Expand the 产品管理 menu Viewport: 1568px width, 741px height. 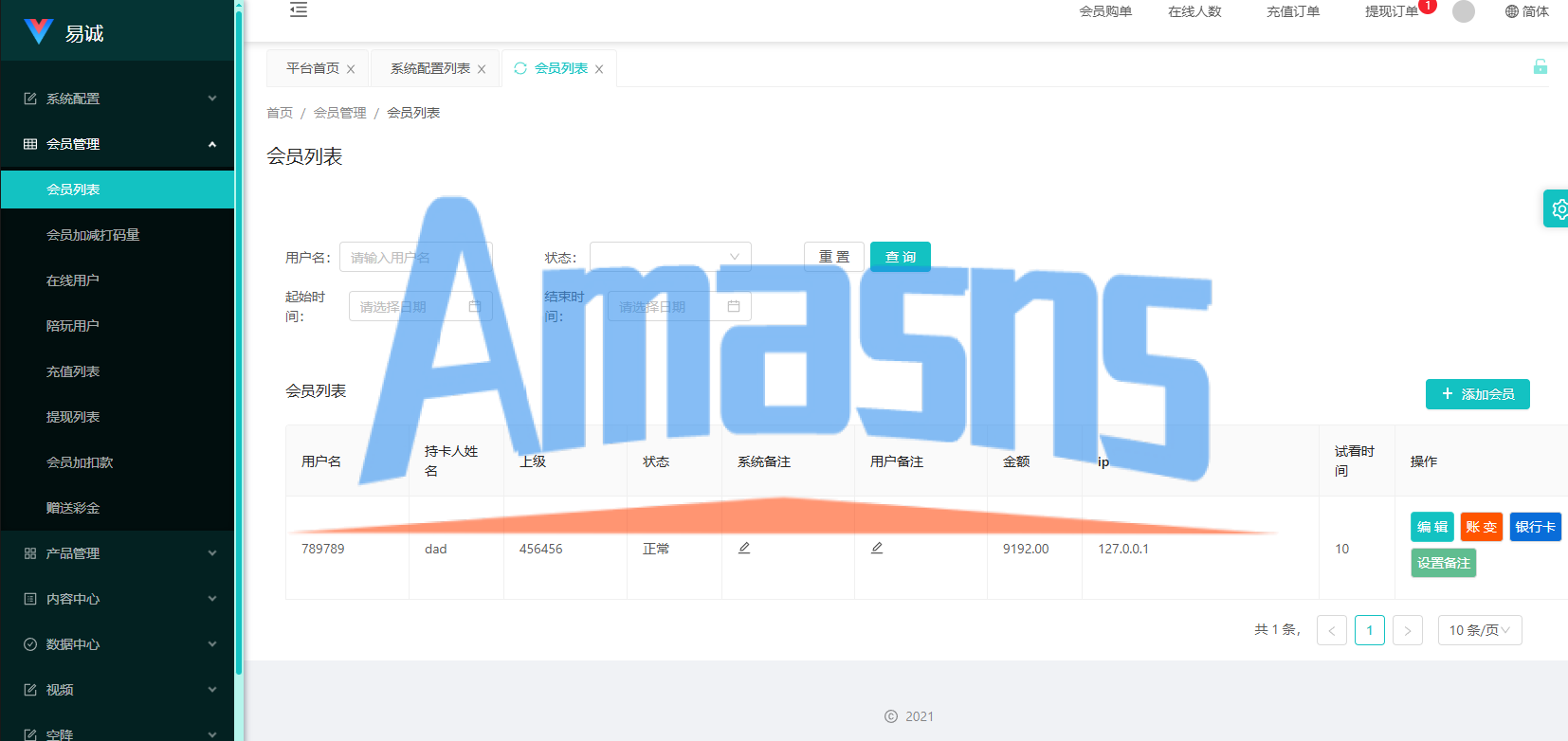pyautogui.click(x=118, y=553)
